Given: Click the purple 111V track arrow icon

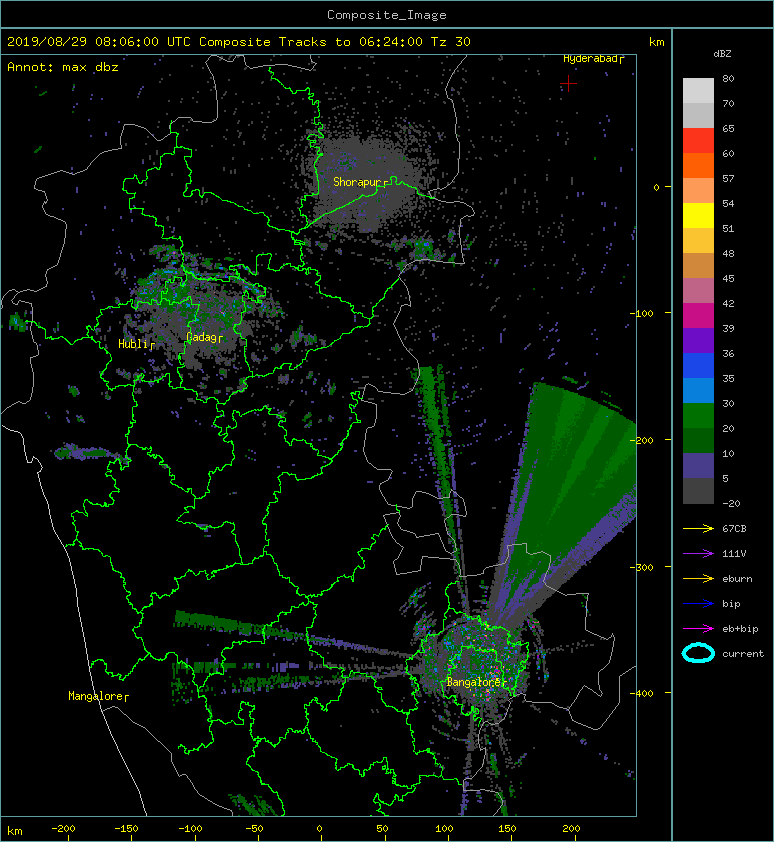Looking at the screenshot, I should [698, 554].
